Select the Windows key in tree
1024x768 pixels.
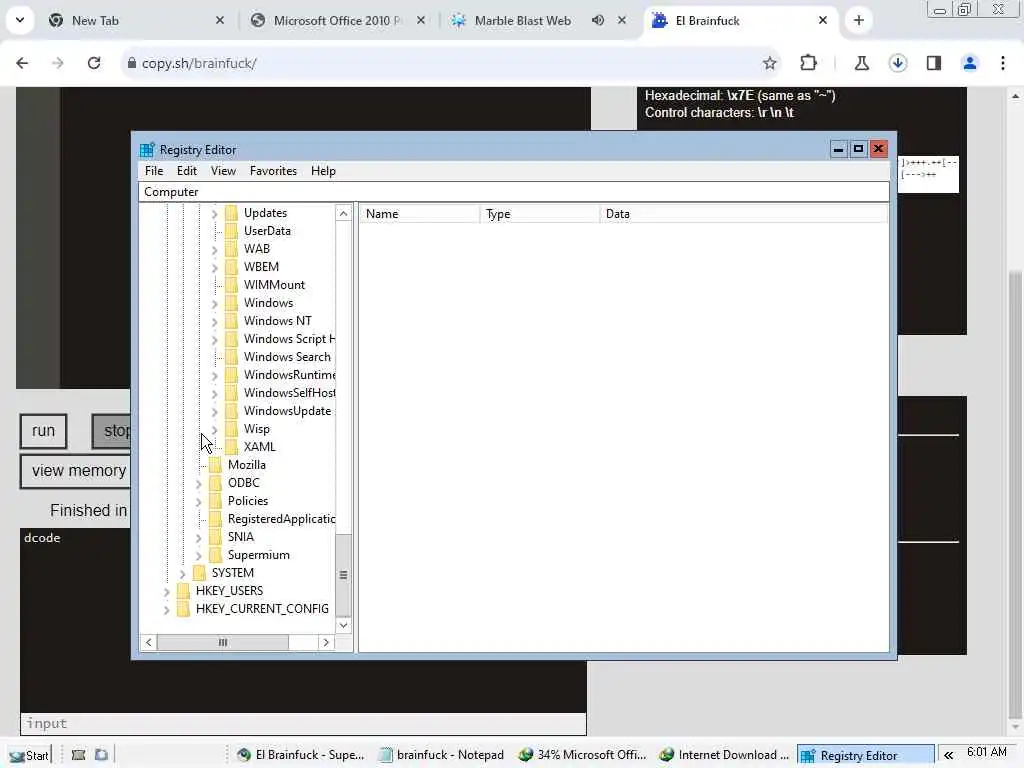268,303
